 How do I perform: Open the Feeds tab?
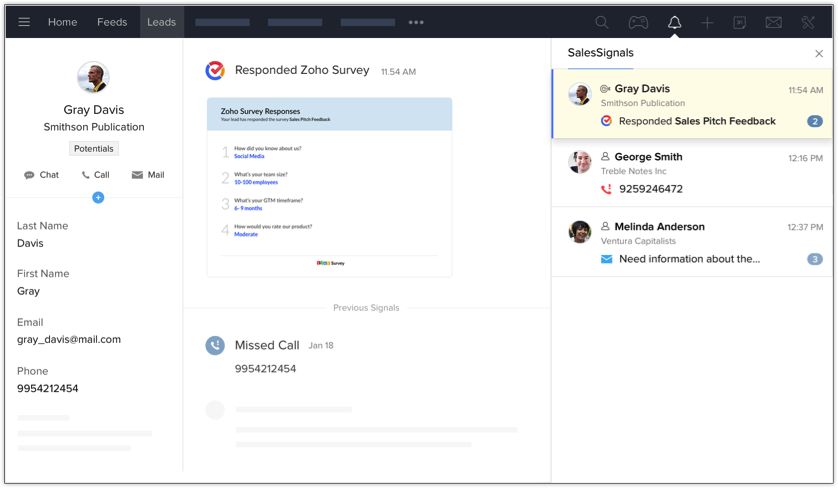click(x=112, y=22)
